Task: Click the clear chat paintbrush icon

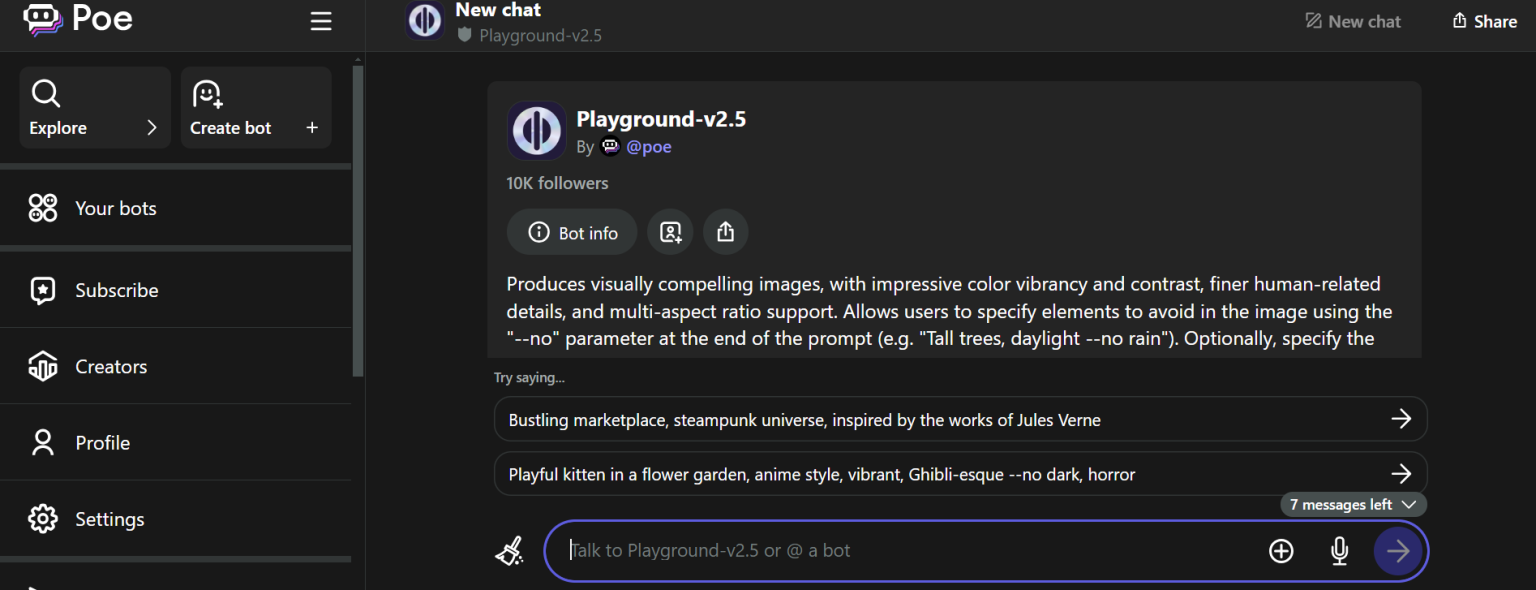Action: pyautogui.click(x=510, y=550)
